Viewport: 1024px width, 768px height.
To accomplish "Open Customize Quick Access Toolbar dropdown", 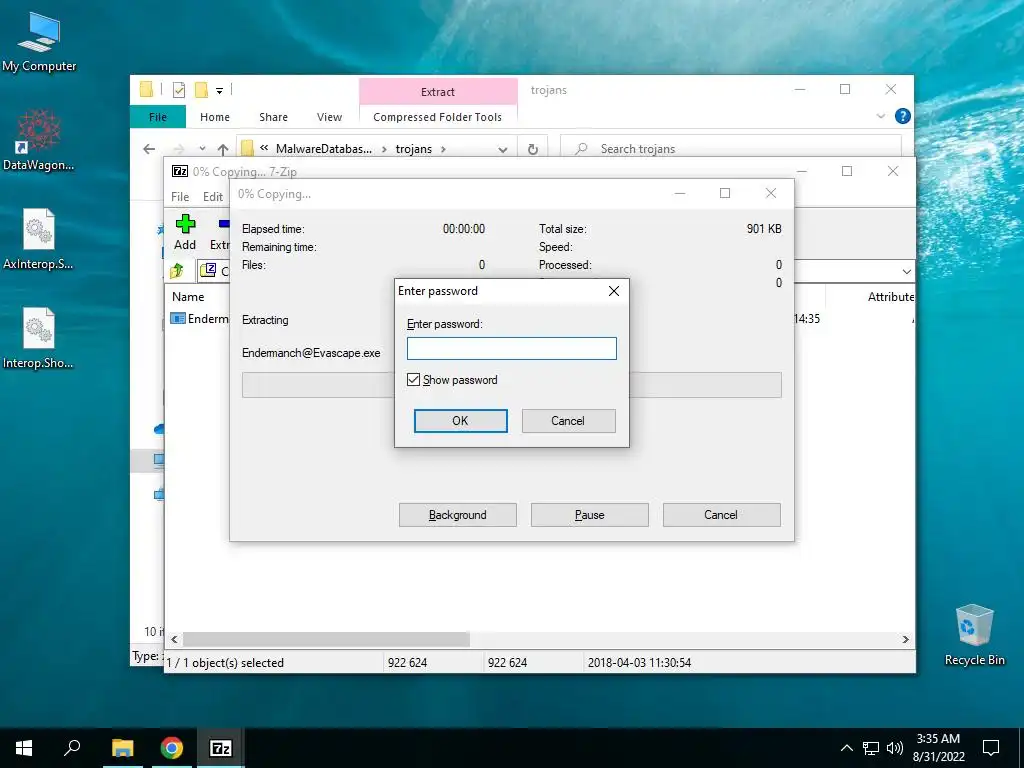I will click(x=219, y=91).
